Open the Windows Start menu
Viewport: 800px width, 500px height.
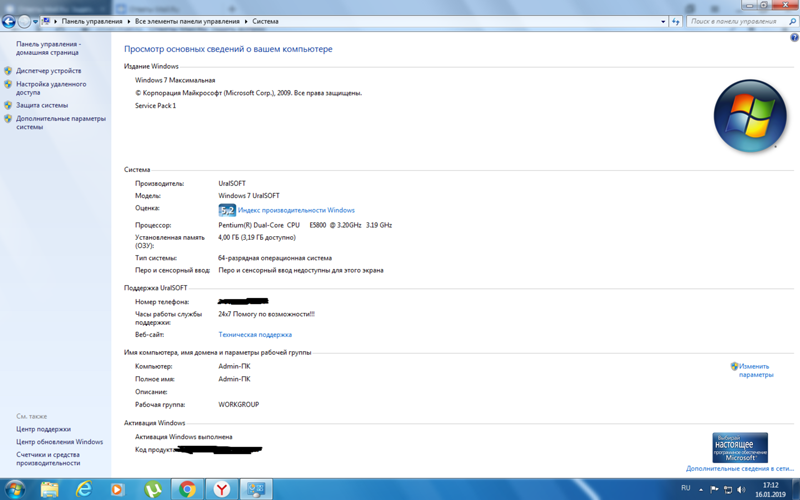14,490
